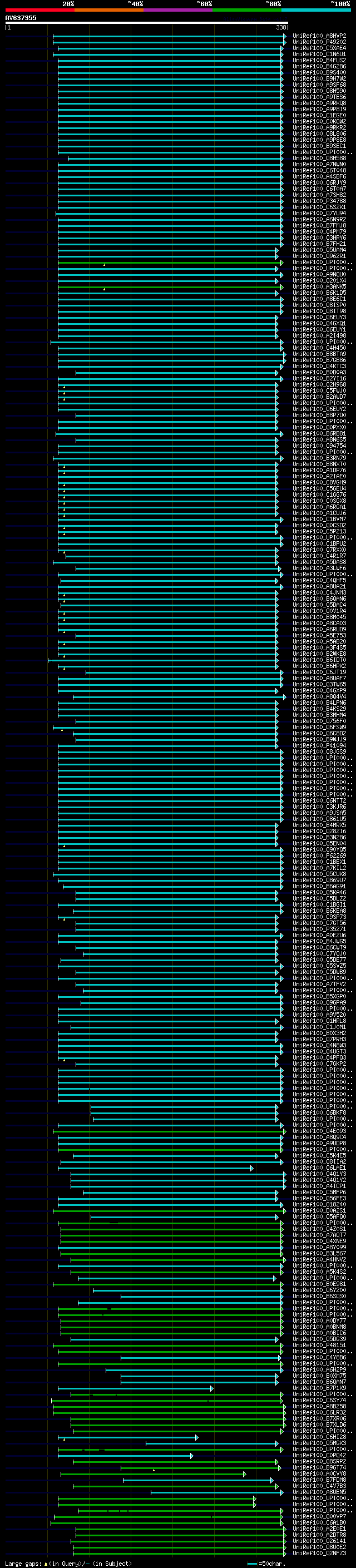Click the UniRef100_B6AG91 hit label
This screenshot has height=1568, width=356.
tap(319, 886)
